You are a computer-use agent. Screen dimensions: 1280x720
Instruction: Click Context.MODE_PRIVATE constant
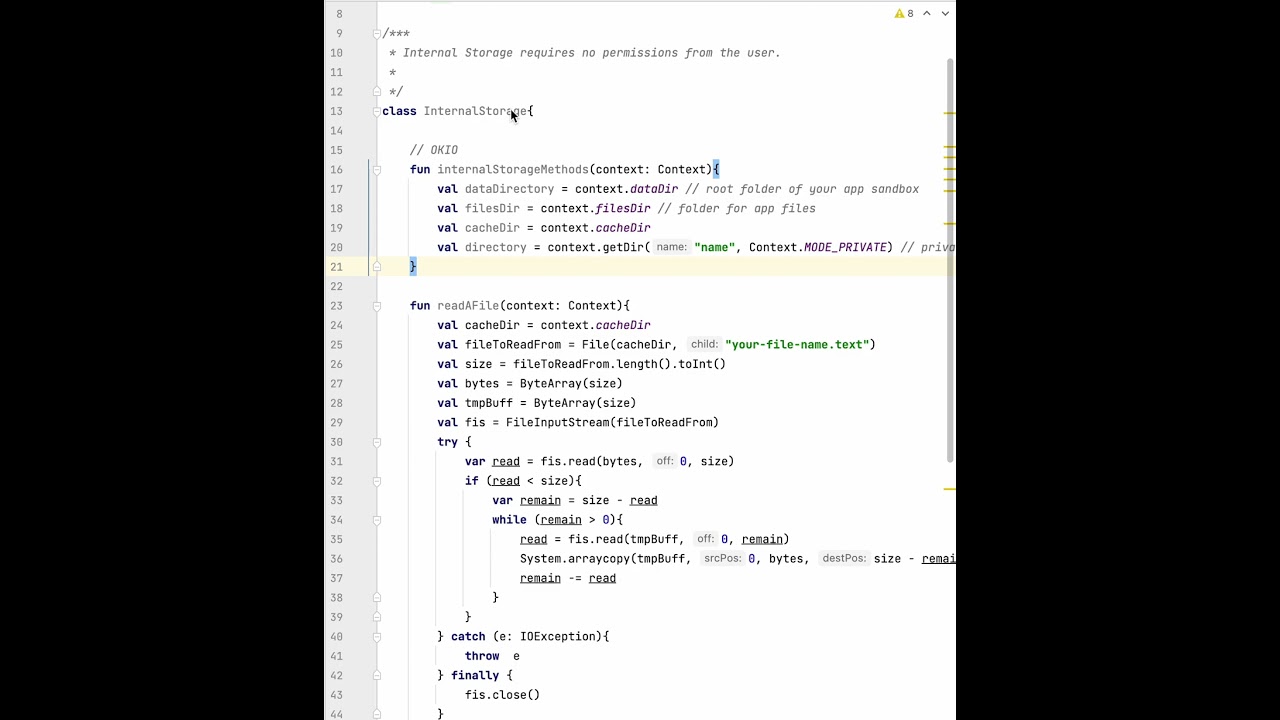tap(820, 247)
